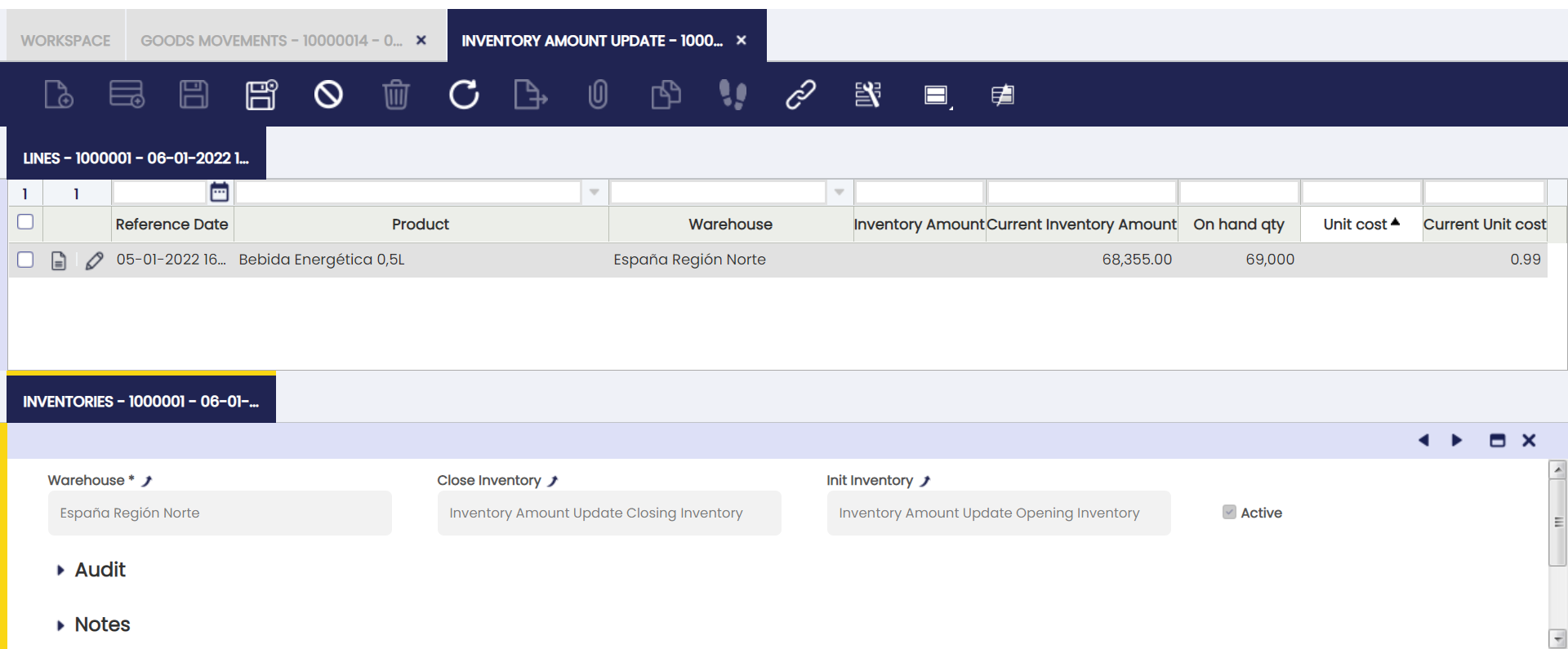Open the Product filter dropdown

point(595,192)
